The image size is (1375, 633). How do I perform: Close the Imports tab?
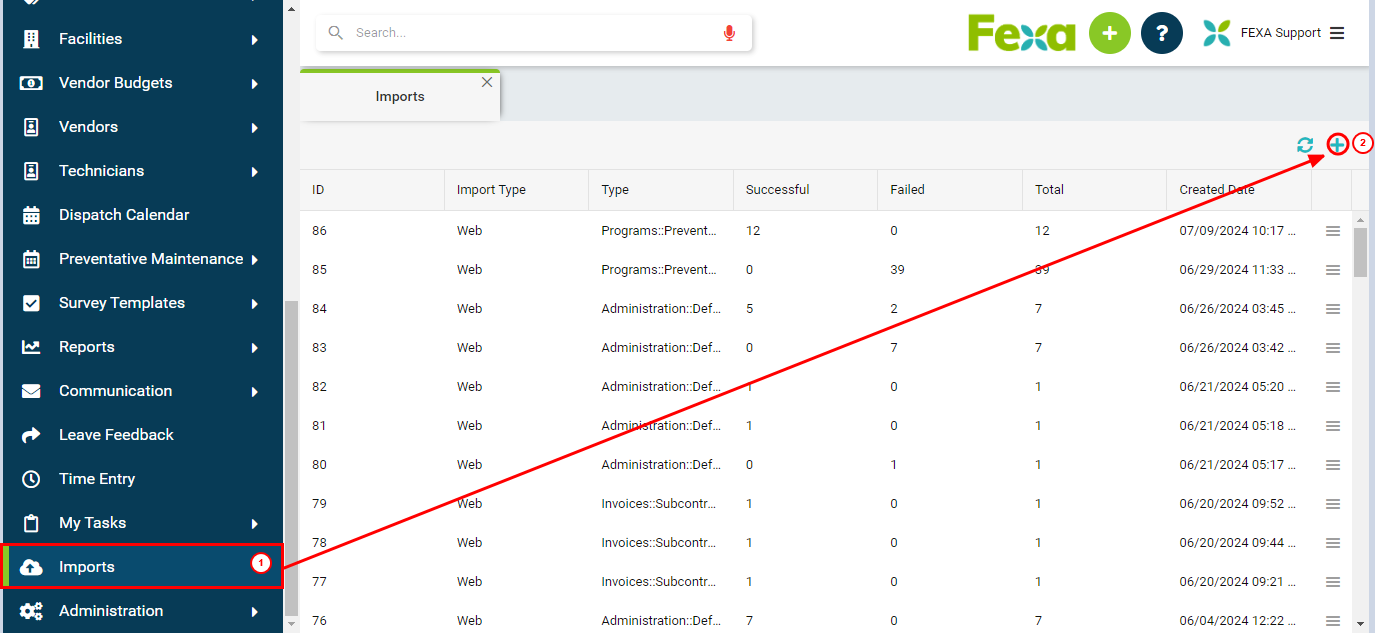point(487,82)
